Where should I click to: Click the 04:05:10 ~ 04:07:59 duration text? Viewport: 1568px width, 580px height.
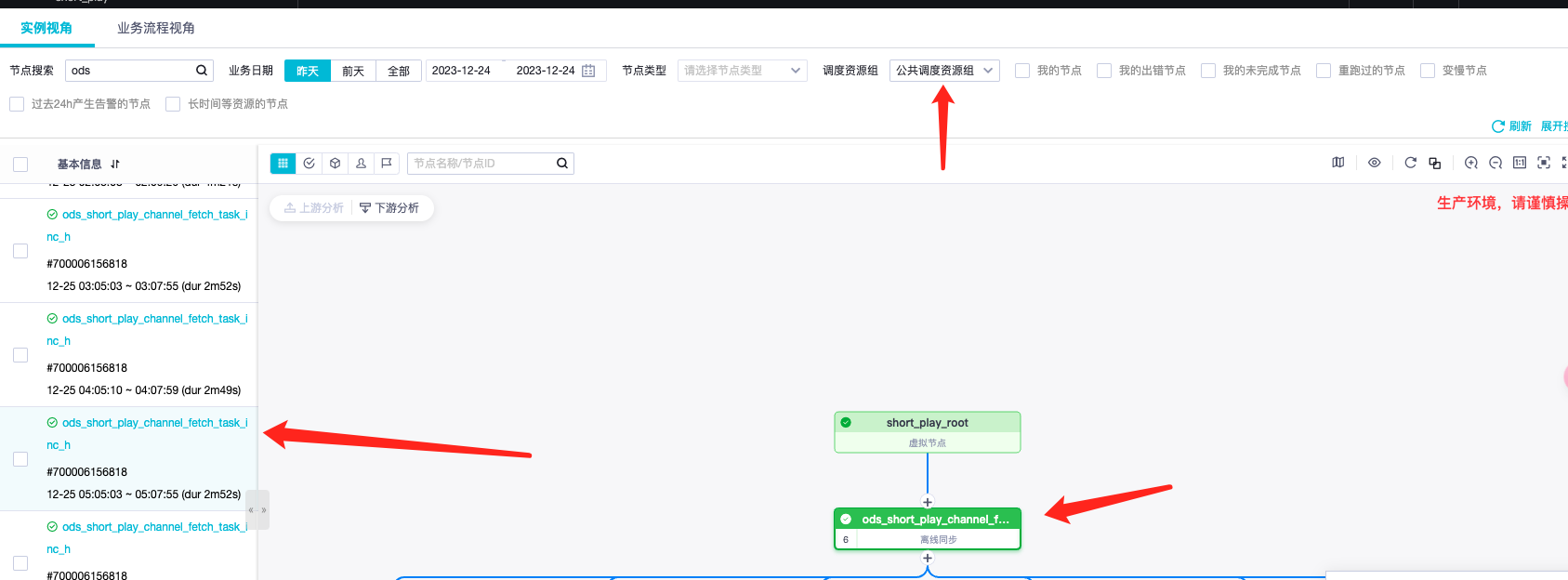coord(144,390)
